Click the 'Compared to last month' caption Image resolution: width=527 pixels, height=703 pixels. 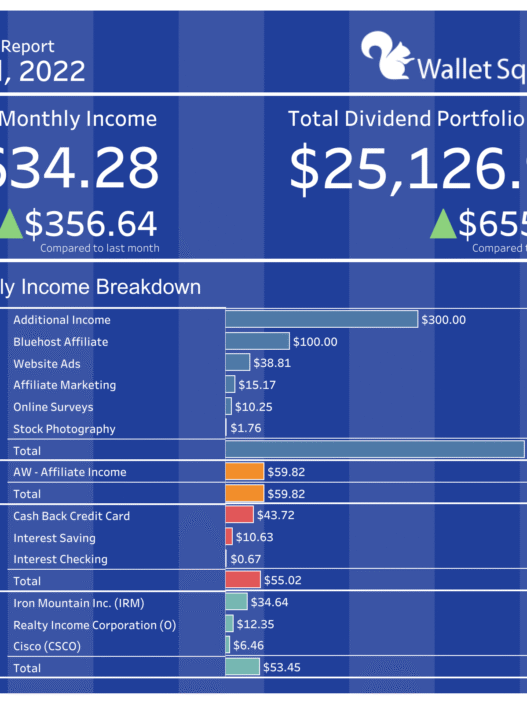(x=100, y=248)
